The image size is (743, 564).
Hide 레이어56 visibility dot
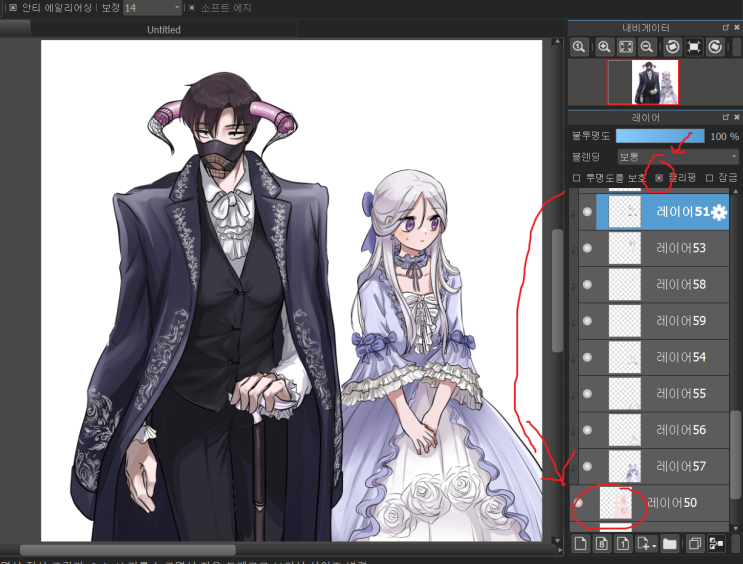click(x=587, y=430)
